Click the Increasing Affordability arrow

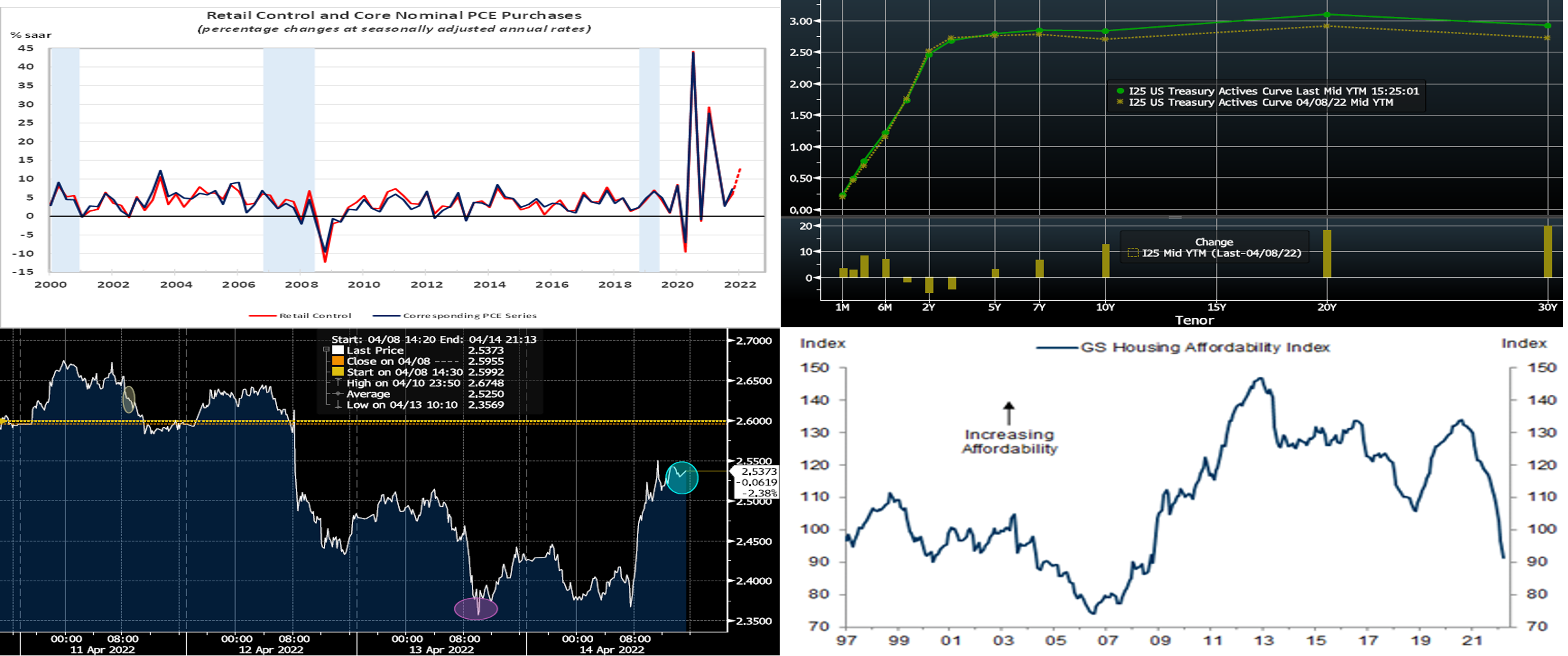(1008, 413)
